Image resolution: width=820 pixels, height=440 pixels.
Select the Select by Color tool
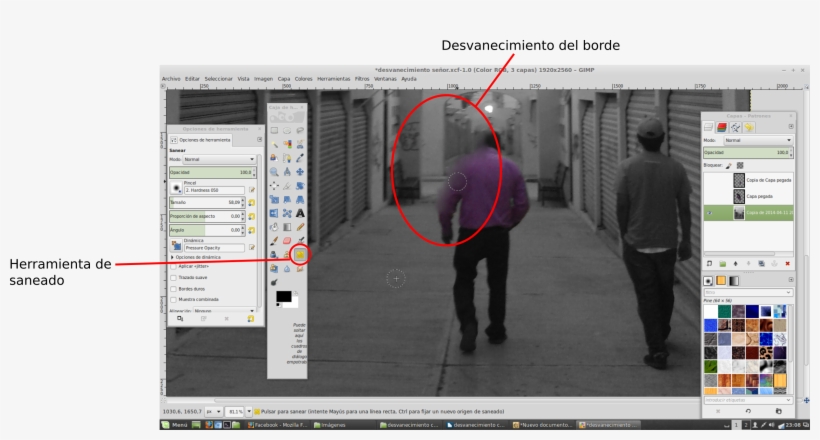[287, 144]
